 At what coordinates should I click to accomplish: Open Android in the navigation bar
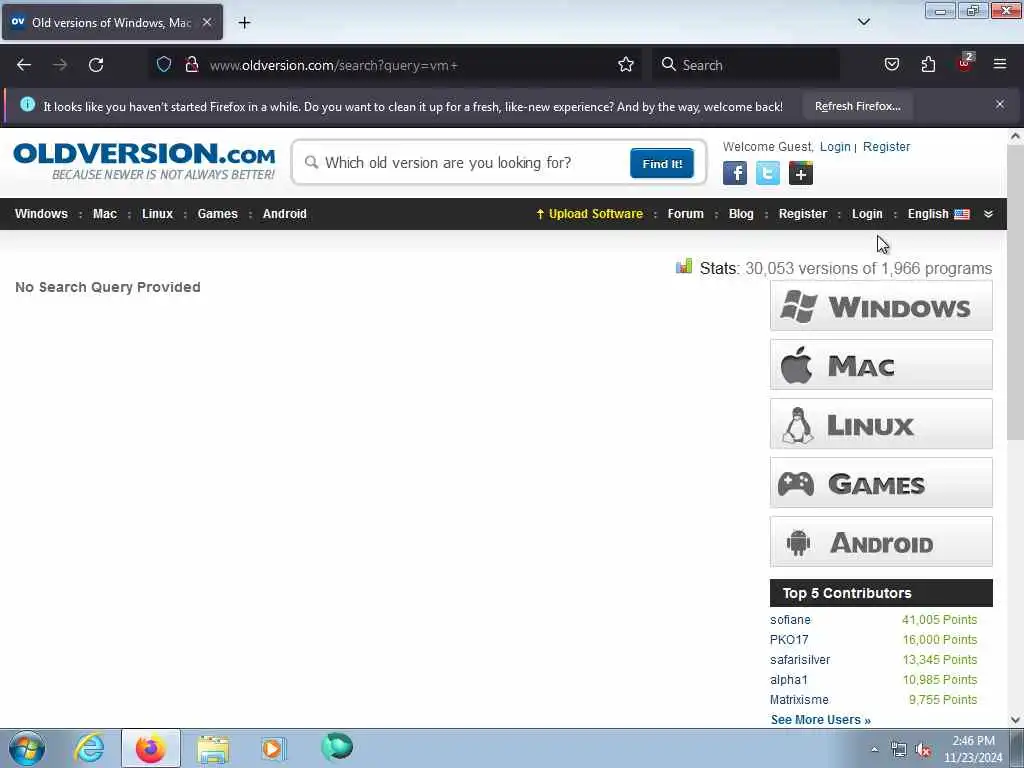tap(284, 214)
